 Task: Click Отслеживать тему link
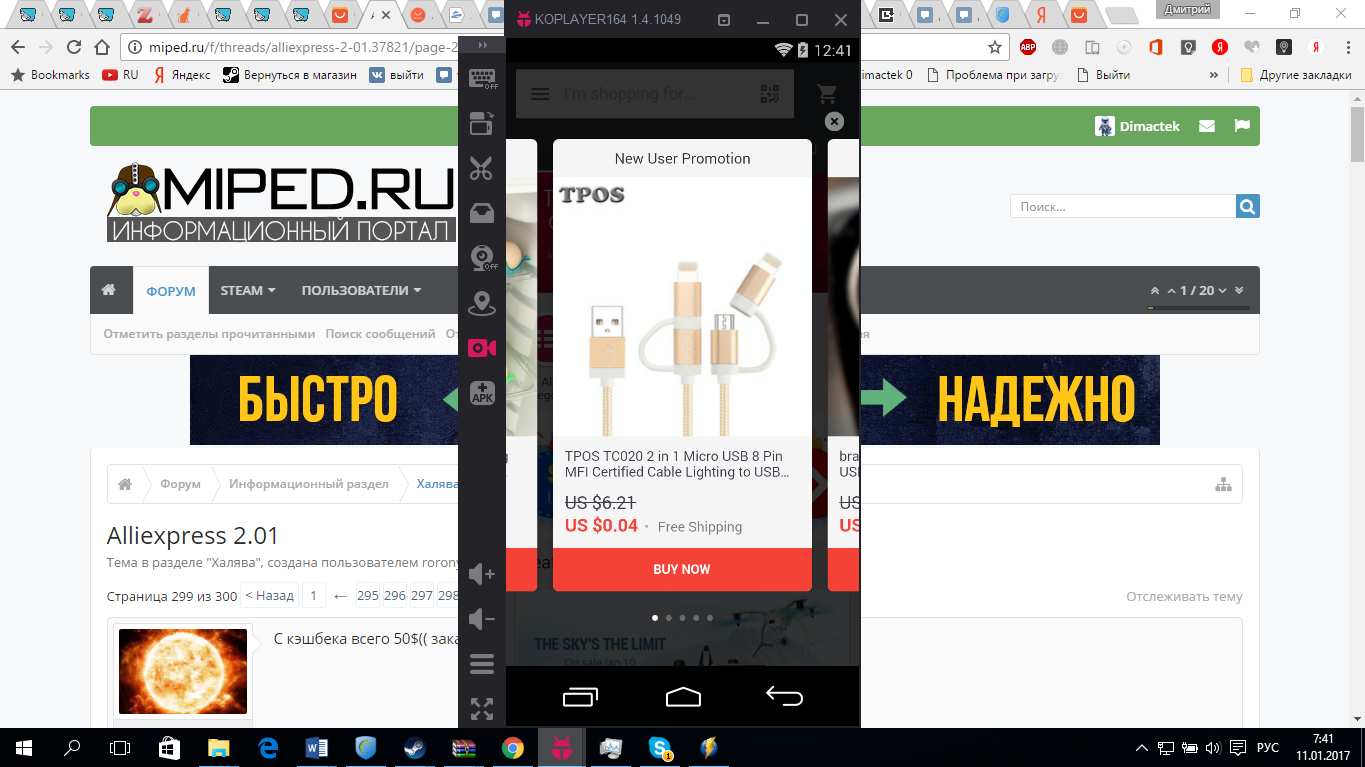pos(1184,597)
